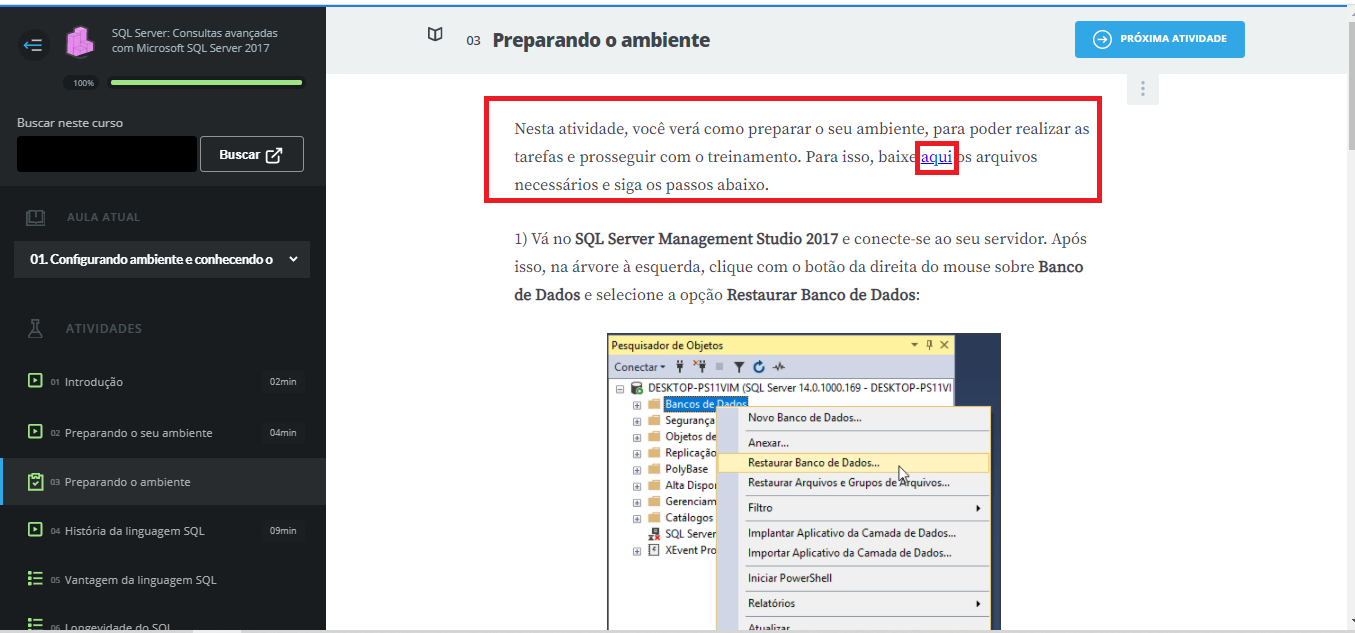1355x633 pixels.
Task: Click the Preparando o ambiente page heading
Action: (601, 40)
